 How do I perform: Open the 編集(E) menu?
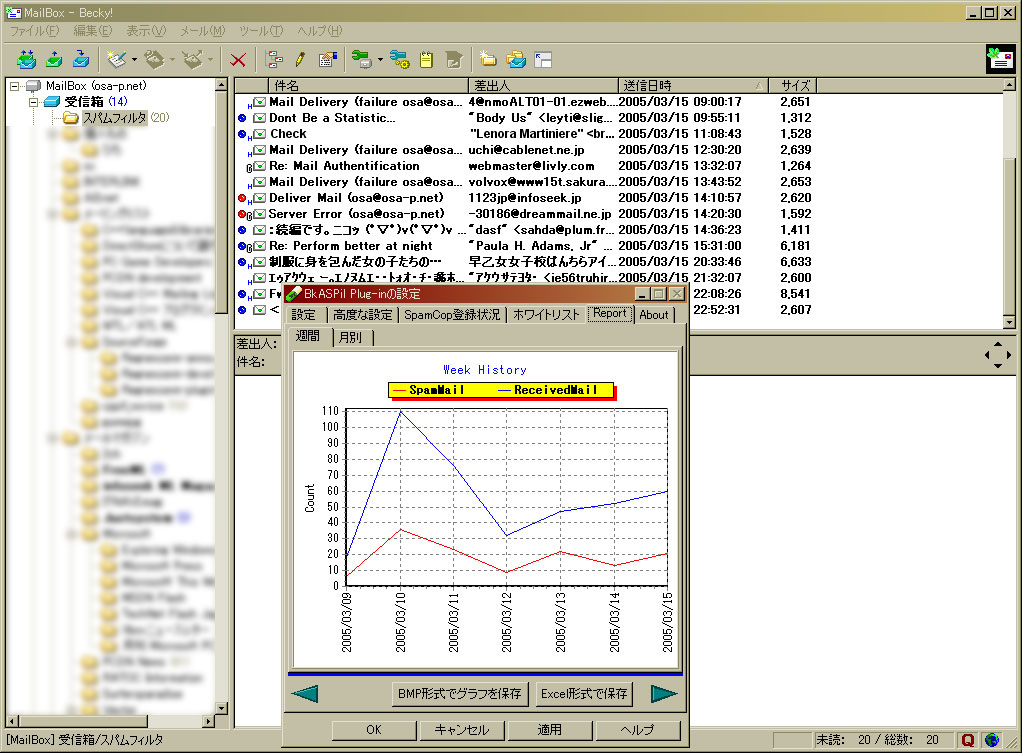coord(93,31)
